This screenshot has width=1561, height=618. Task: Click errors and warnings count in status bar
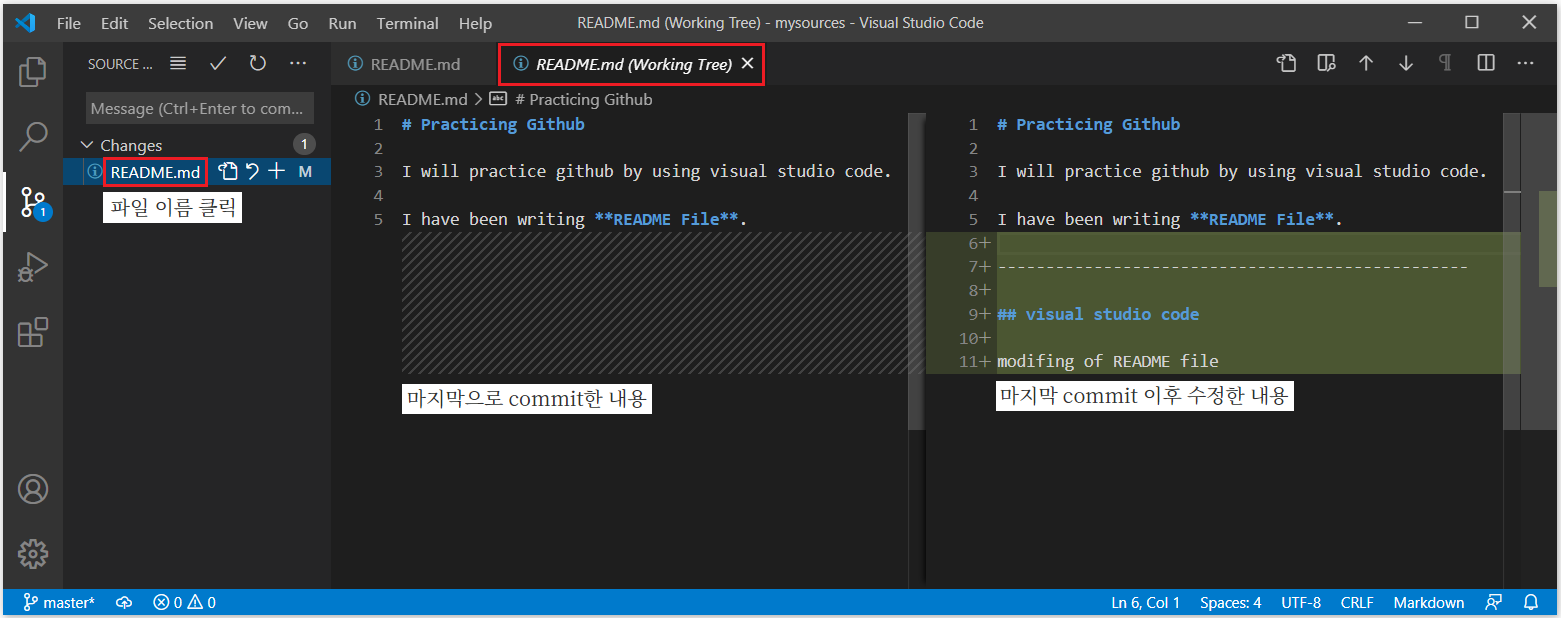pyautogui.click(x=184, y=602)
